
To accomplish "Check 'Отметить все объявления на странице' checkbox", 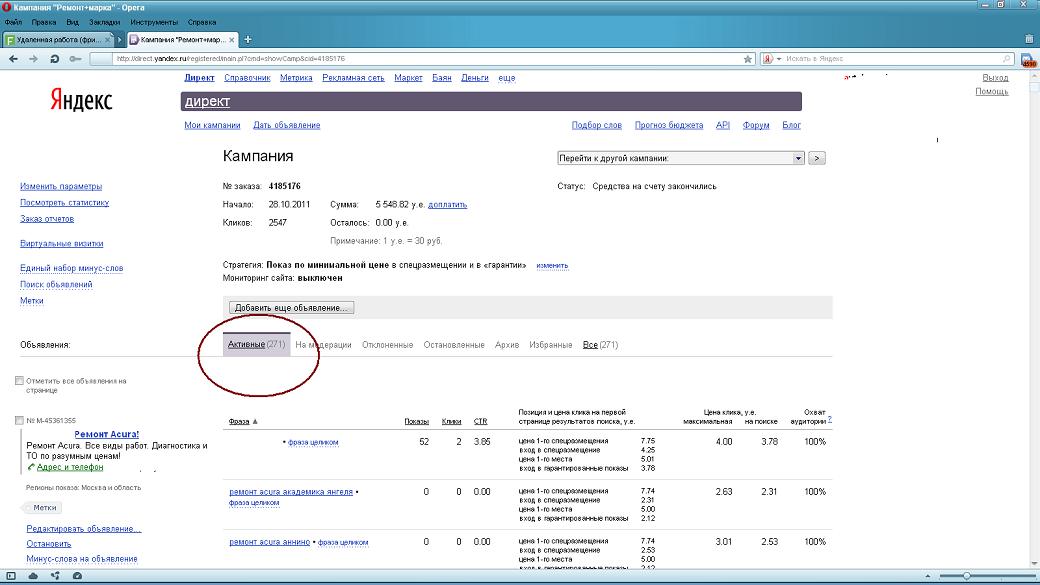I will tap(20, 381).
